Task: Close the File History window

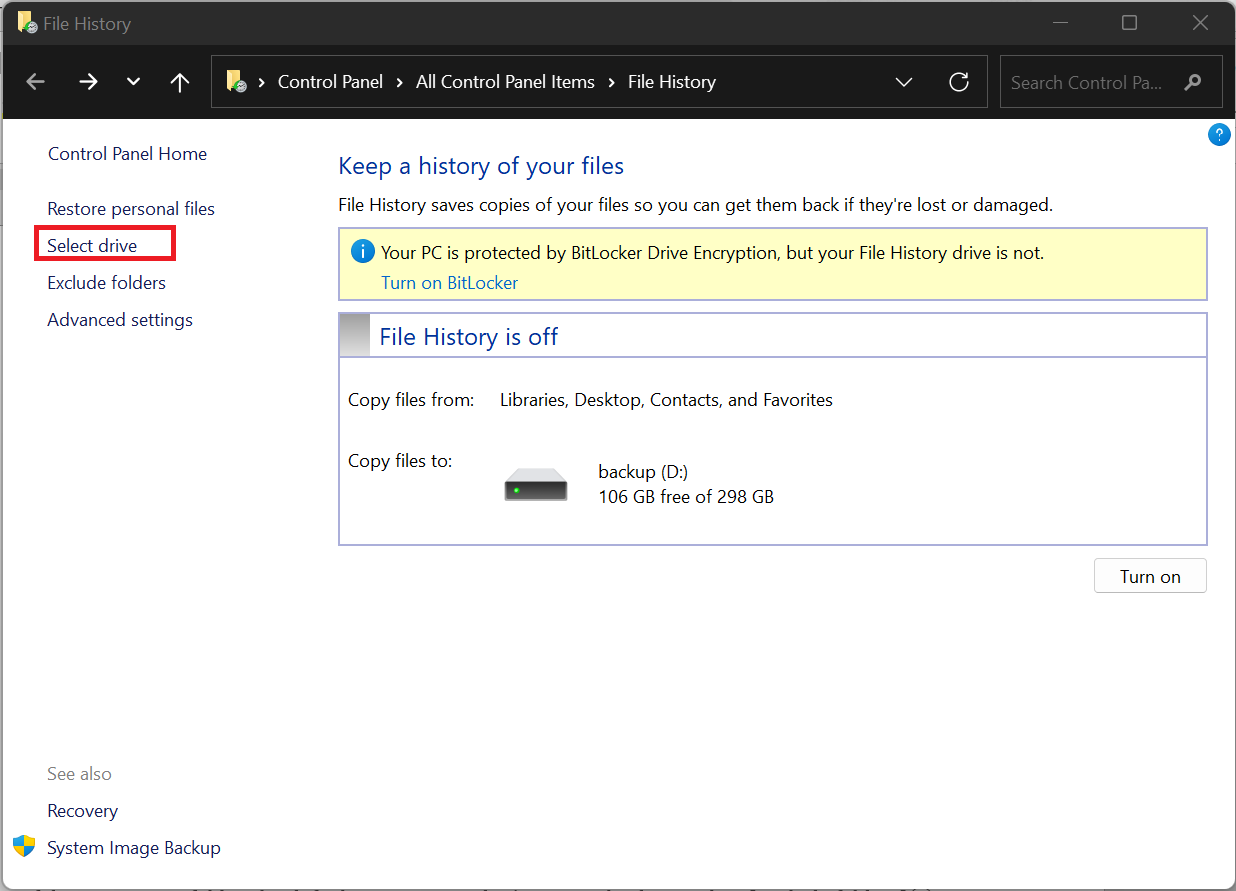Action: click(x=1200, y=23)
